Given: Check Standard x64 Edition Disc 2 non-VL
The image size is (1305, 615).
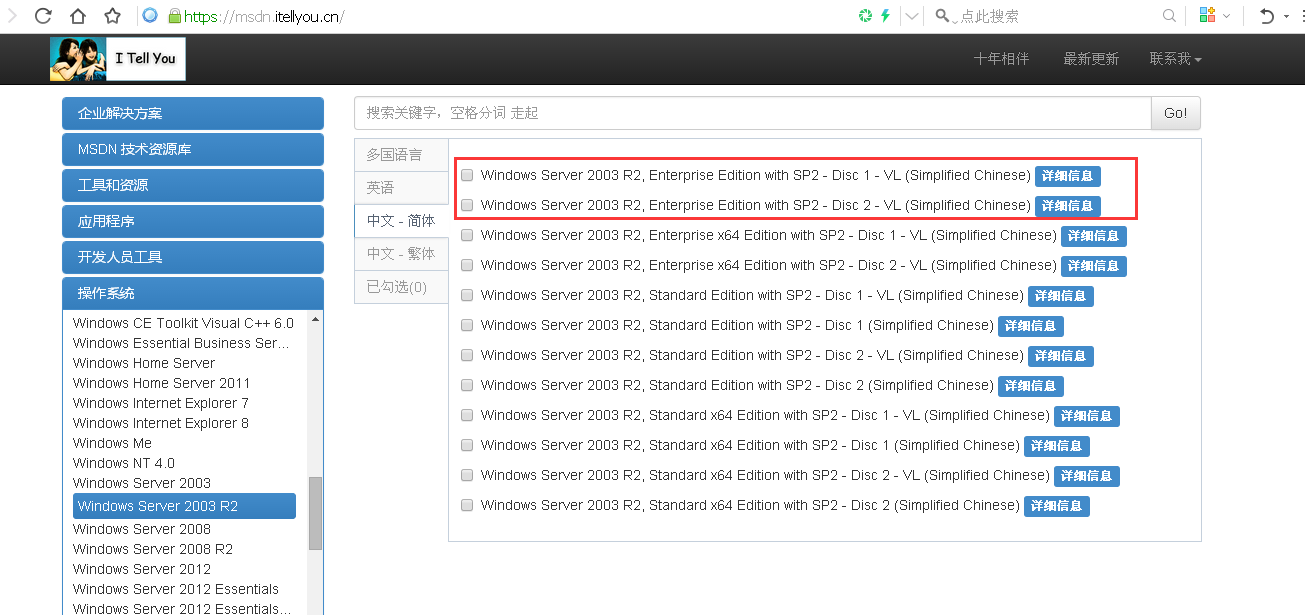Looking at the screenshot, I should (467, 506).
